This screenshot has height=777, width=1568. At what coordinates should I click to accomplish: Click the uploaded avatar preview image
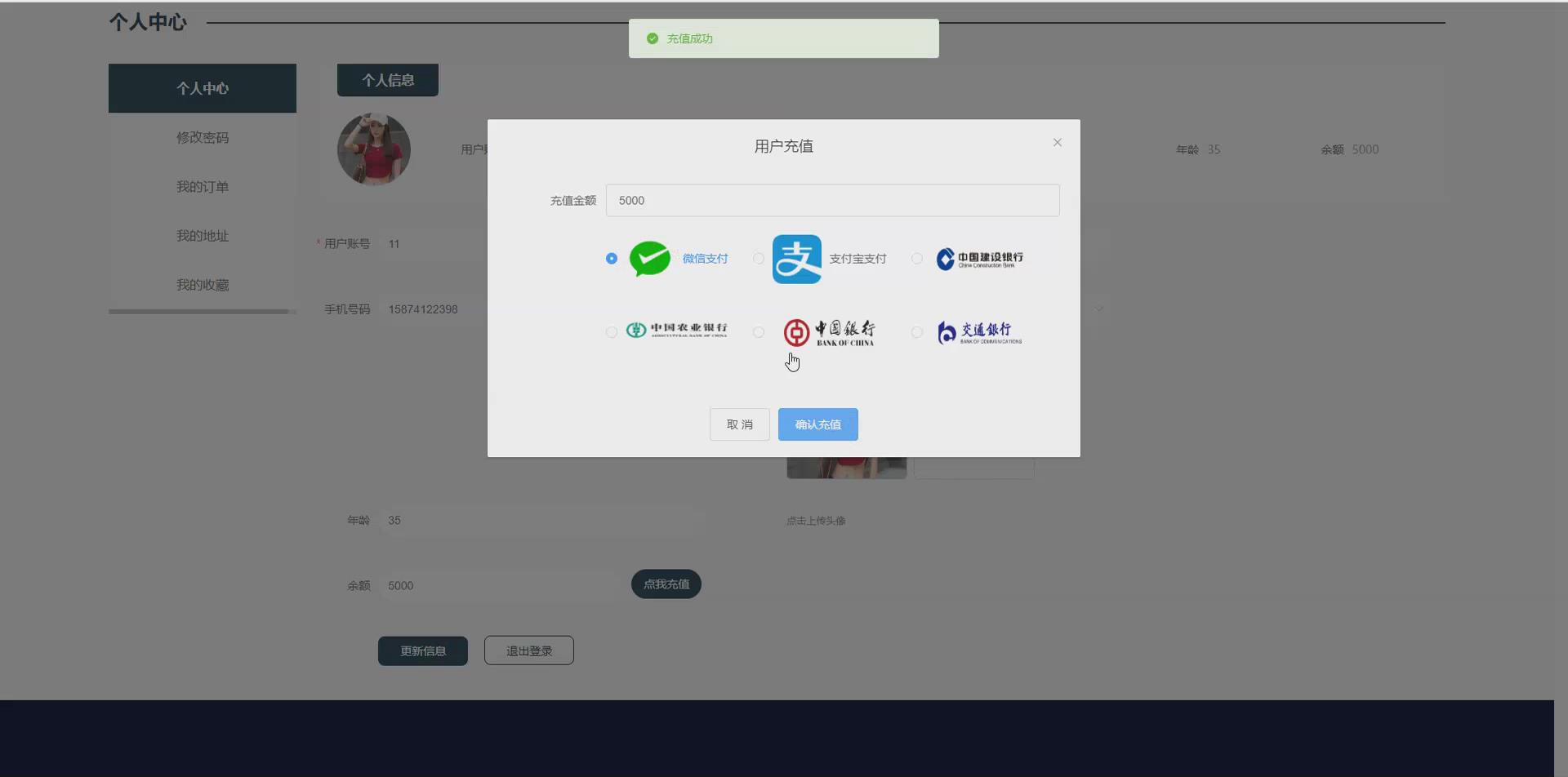tap(847, 468)
